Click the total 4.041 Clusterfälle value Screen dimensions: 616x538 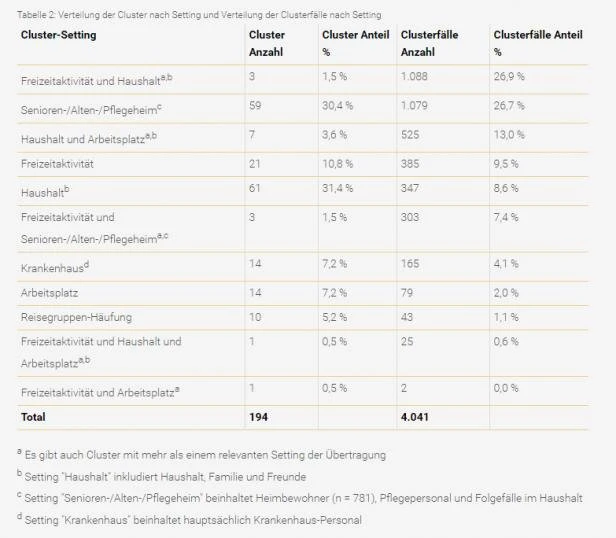click(x=414, y=417)
